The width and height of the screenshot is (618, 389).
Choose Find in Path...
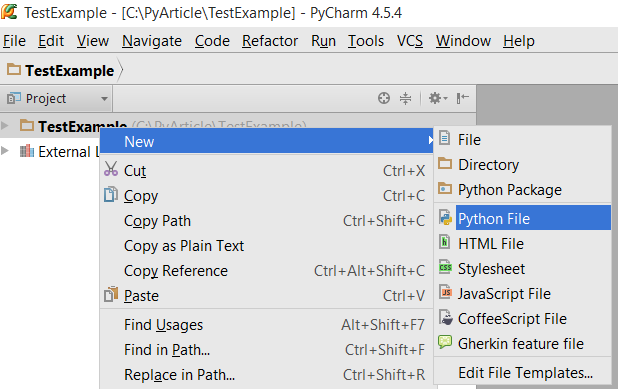coord(266,350)
